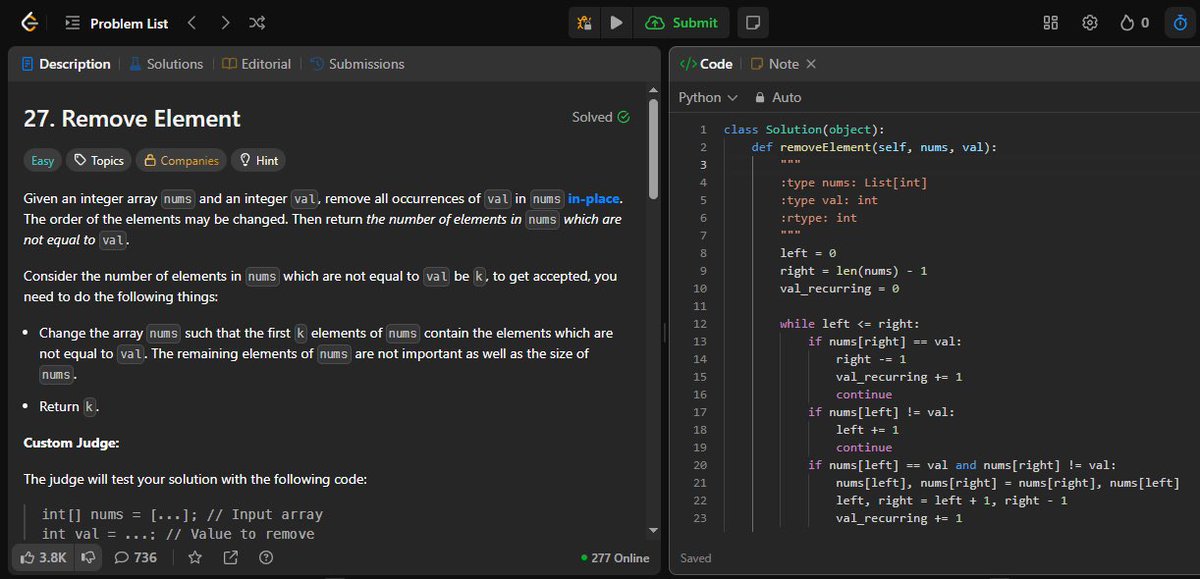Click the scroll down arrow of description
The height and width of the screenshot is (579, 1200).
[654, 529]
